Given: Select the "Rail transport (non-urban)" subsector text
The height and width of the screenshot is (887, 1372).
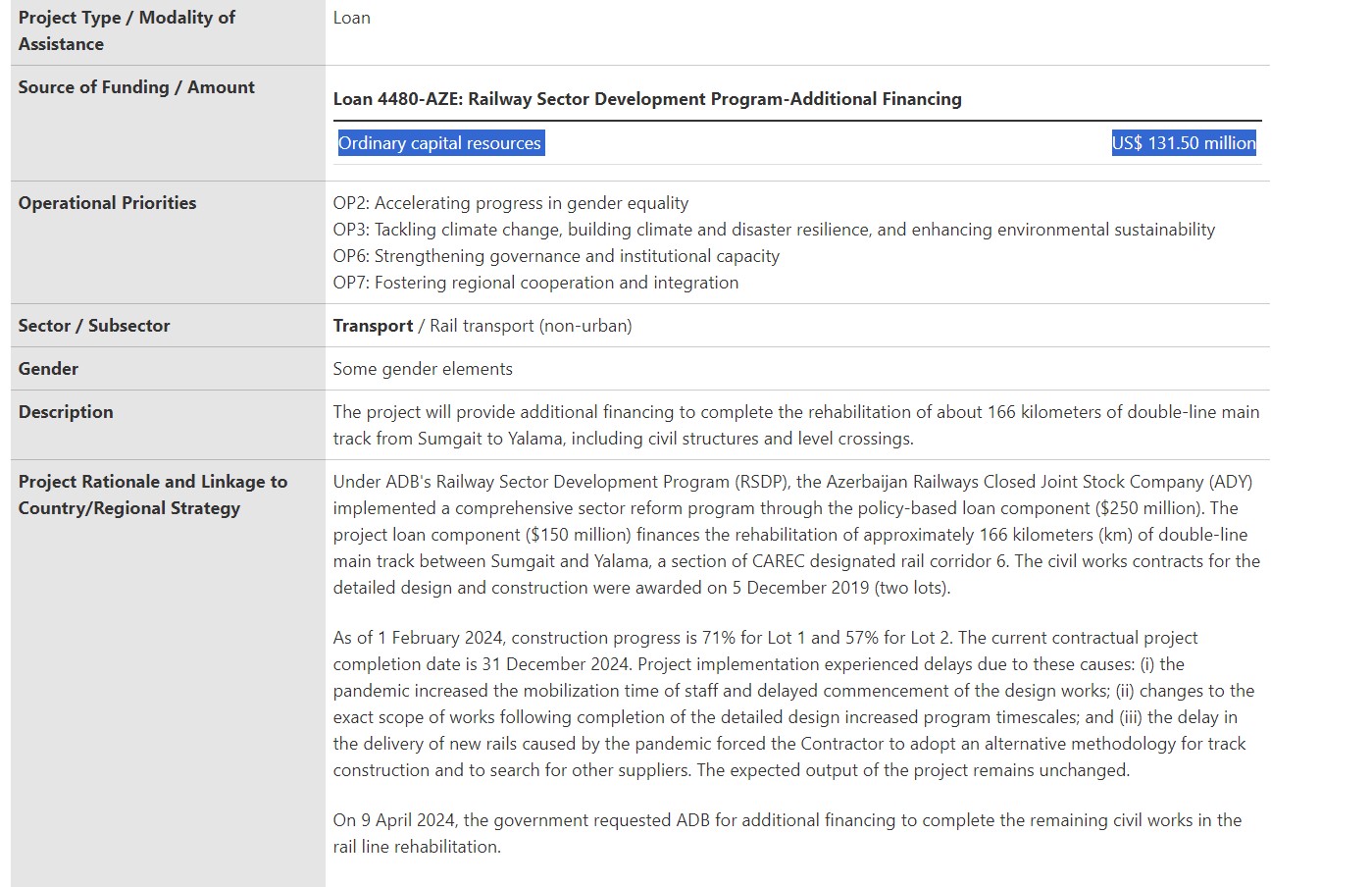Looking at the screenshot, I should 531,326.
